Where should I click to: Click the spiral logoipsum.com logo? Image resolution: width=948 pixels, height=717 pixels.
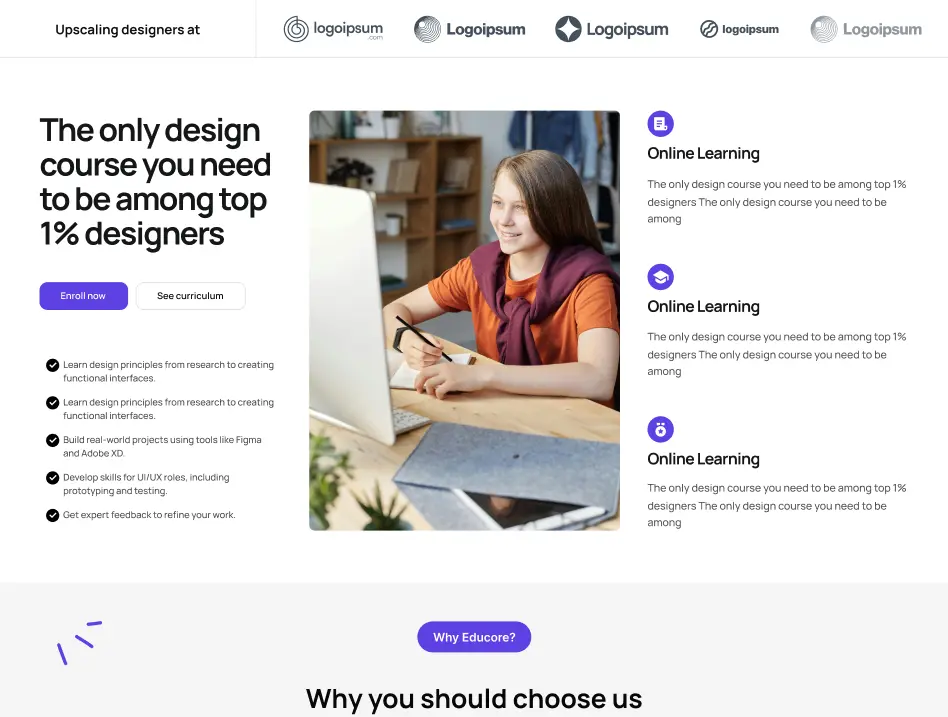coord(333,29)
